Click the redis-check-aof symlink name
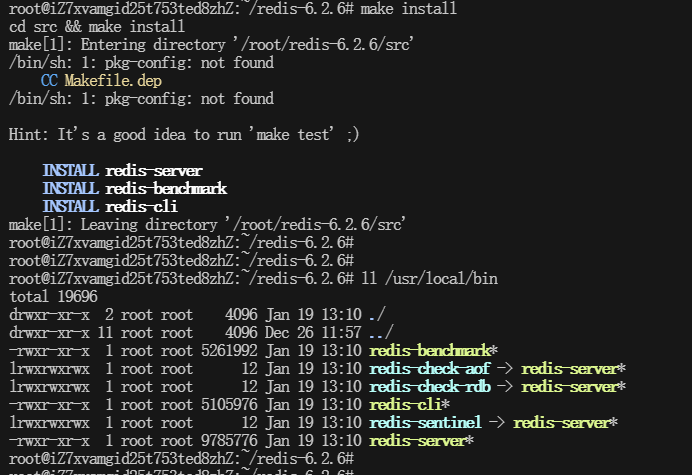 coord(430,369)
